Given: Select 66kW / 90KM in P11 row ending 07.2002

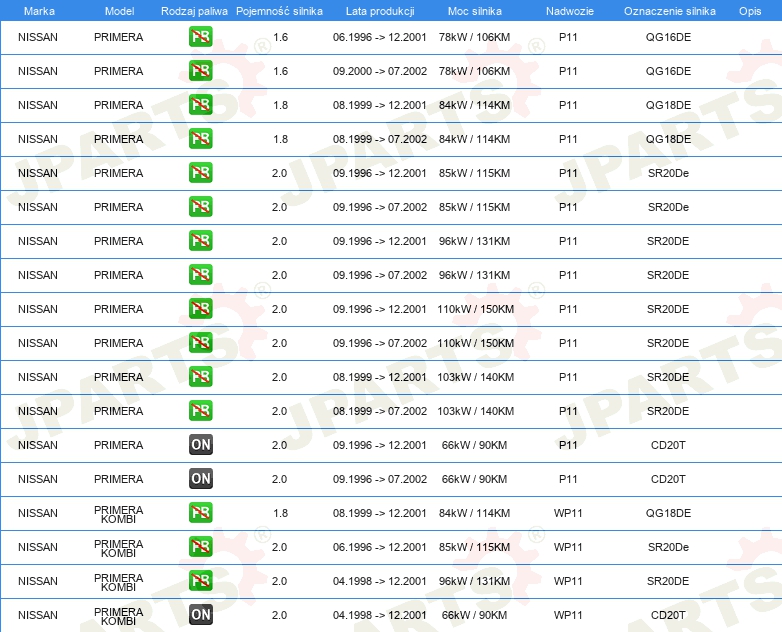Looking at the screenshot, I should pyautogui.click(x=474, y=479).
